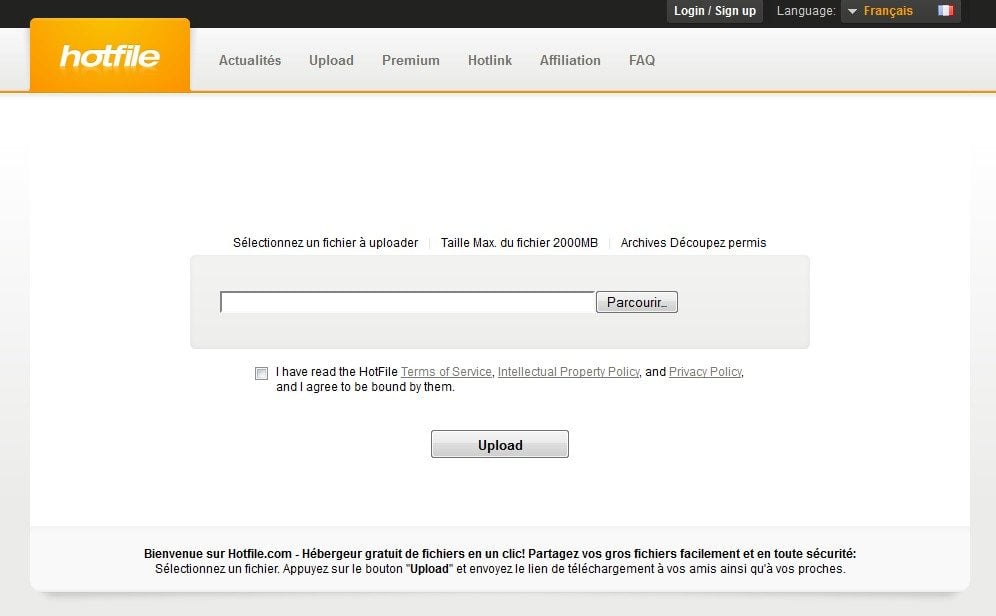Navigate to the Hotlink section
996x616 pixels.
coord(489,60)
